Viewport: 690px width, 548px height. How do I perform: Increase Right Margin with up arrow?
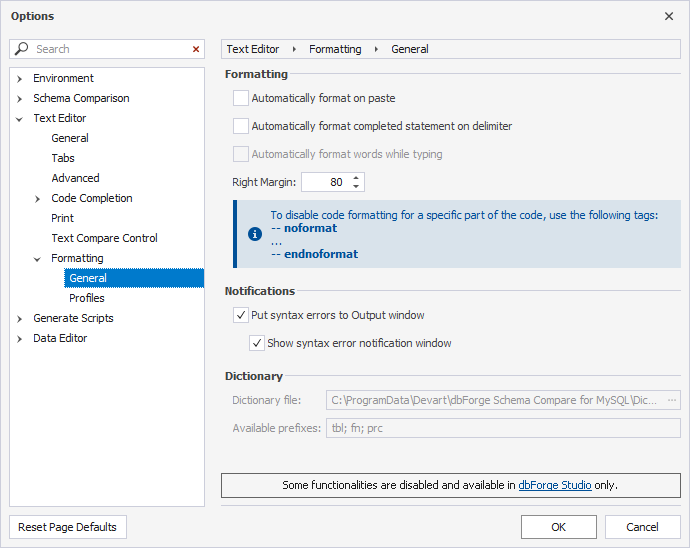pos(356,178)
